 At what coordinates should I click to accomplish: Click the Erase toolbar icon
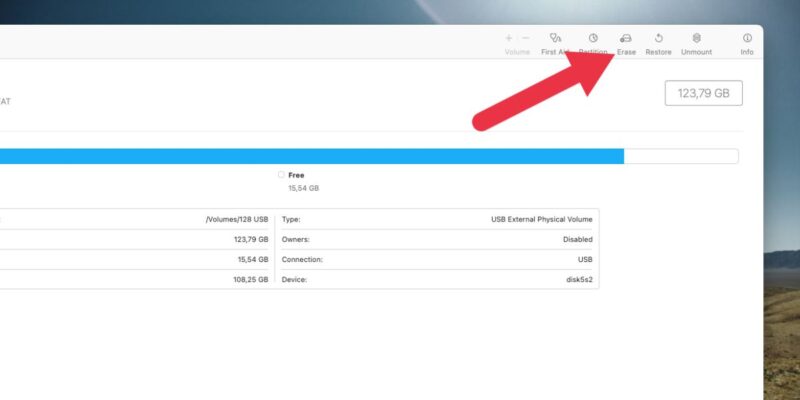click(x=626, y=38)
